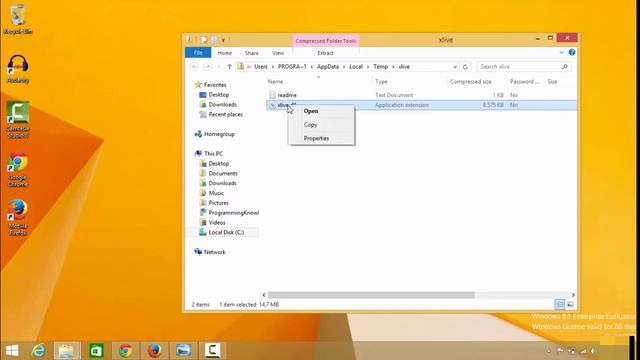Click the Action Center flag tray icon
The height and width of the screenshot is (360, 640).
tap(560, 351)
